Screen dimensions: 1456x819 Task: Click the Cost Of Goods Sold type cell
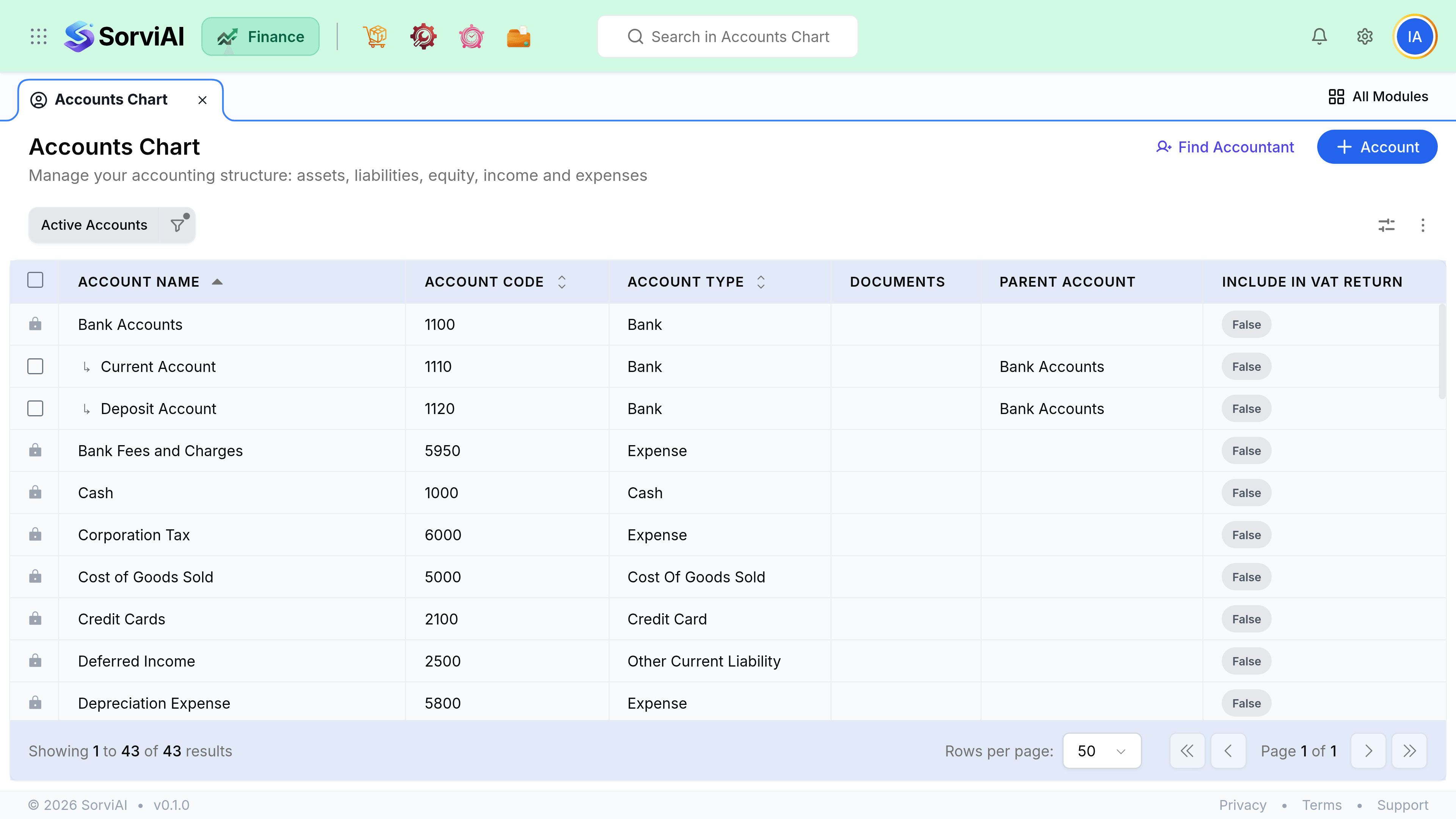click(x=696, y=576)
